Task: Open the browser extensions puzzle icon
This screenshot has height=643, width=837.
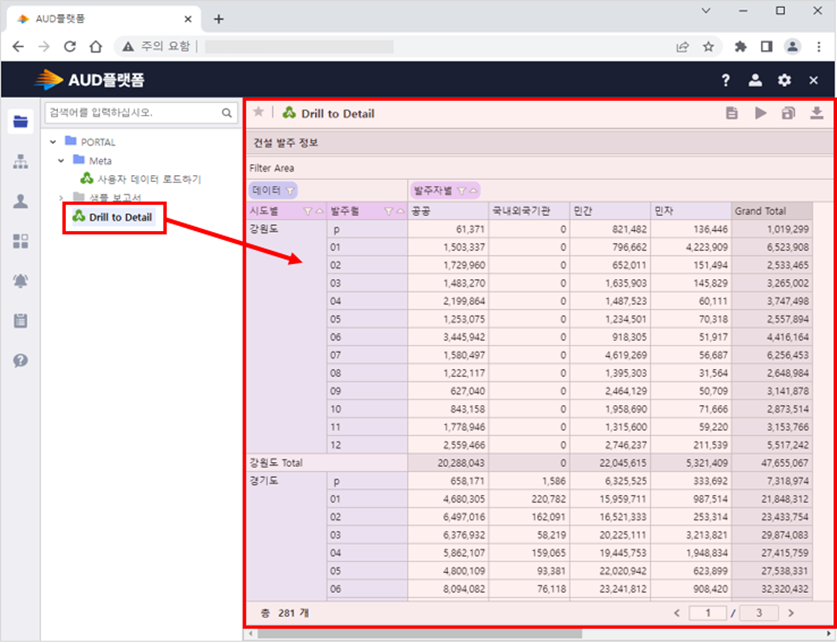Action: 740,47
